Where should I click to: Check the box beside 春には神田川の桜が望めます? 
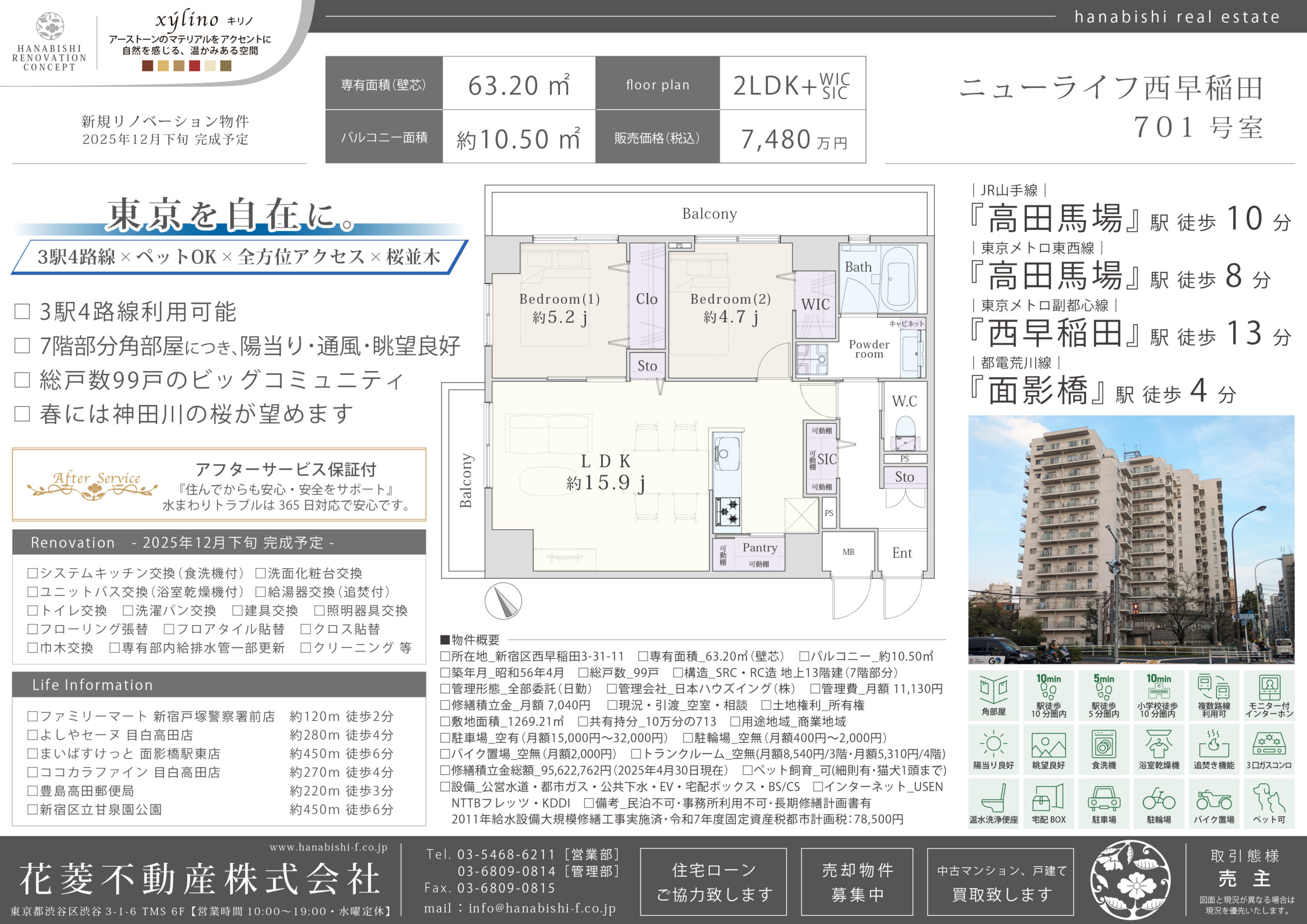click(x=22, y=414)
